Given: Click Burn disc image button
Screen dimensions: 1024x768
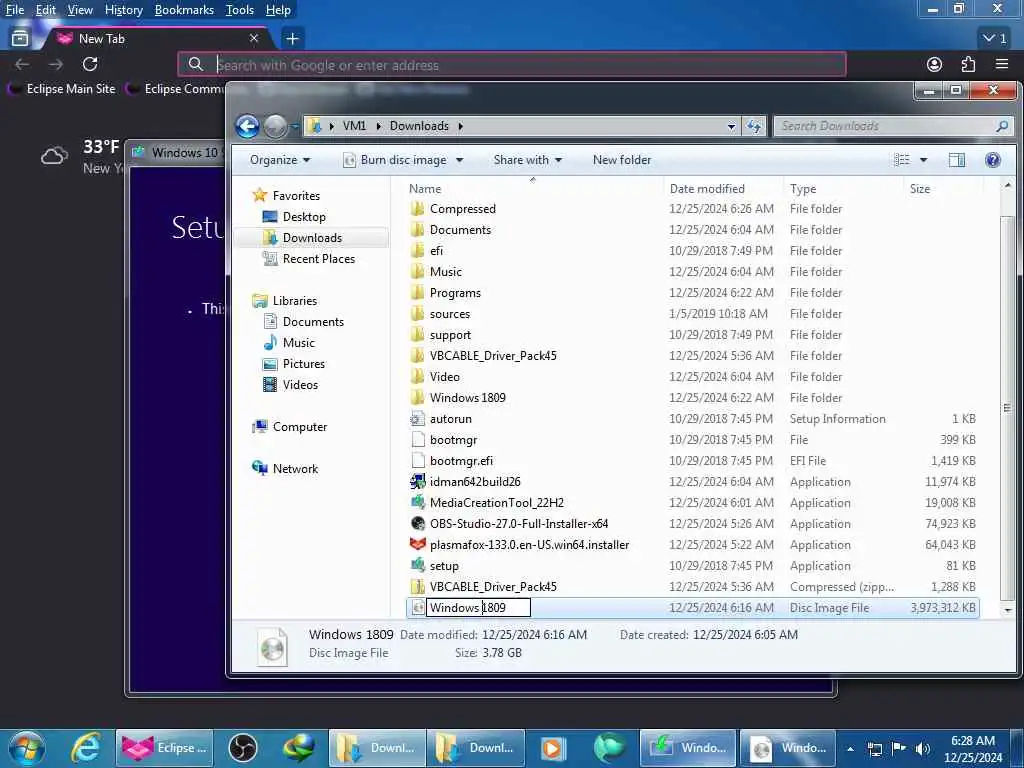Looking at the screenshot, I should [x=396, y=160].
